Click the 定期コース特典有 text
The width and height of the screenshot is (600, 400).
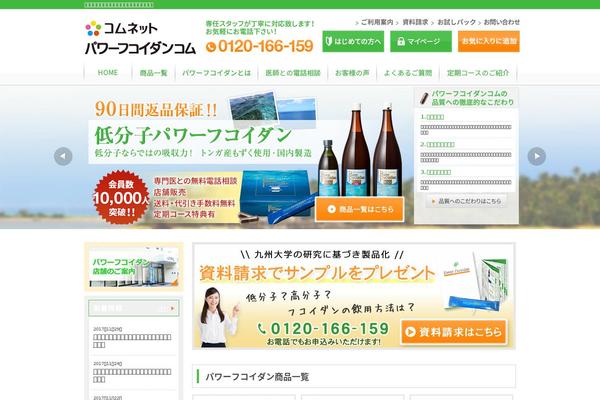[x=184, y=214]
